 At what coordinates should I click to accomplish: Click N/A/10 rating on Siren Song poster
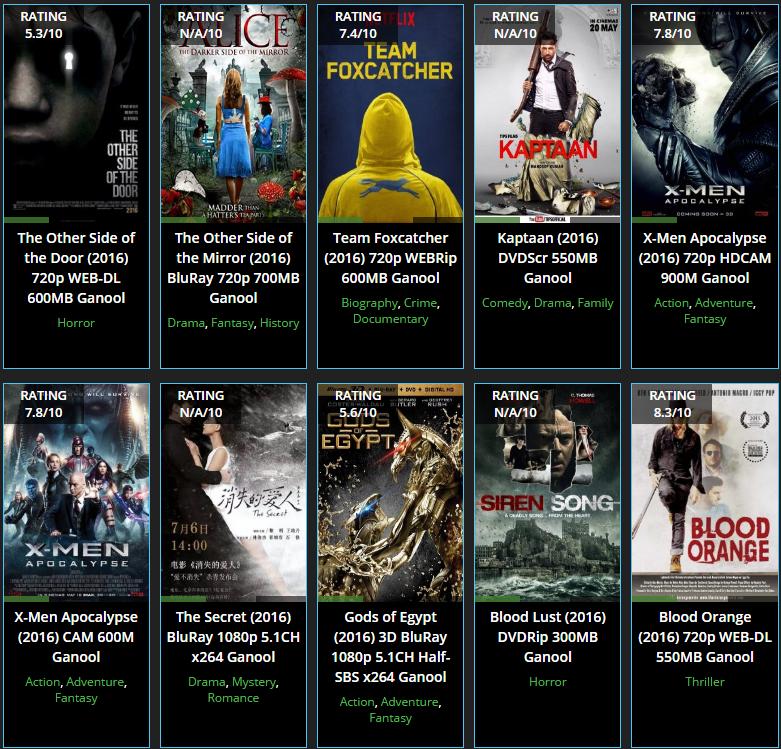pyautogui.click(x=515, y=404)
